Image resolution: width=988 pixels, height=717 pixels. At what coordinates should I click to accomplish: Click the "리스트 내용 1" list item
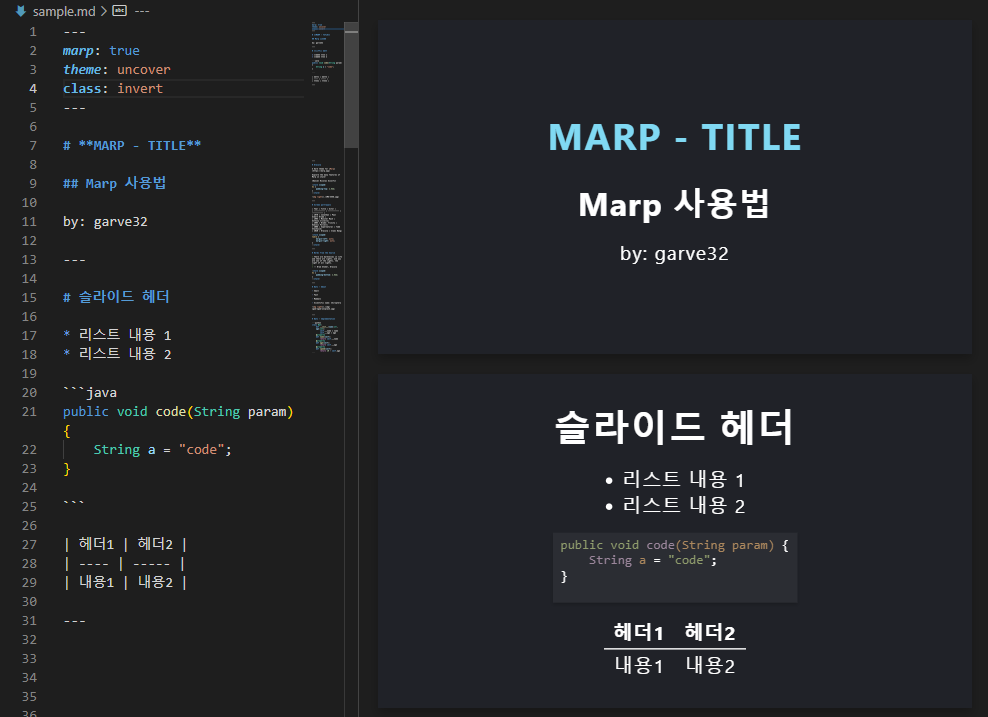tap(120, 334)
